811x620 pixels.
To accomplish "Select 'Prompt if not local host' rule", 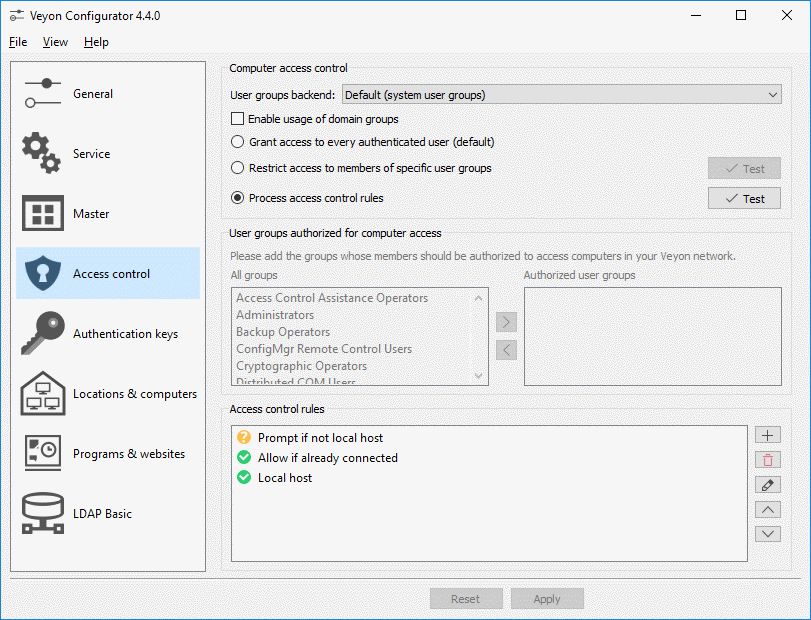I will 320,437.
